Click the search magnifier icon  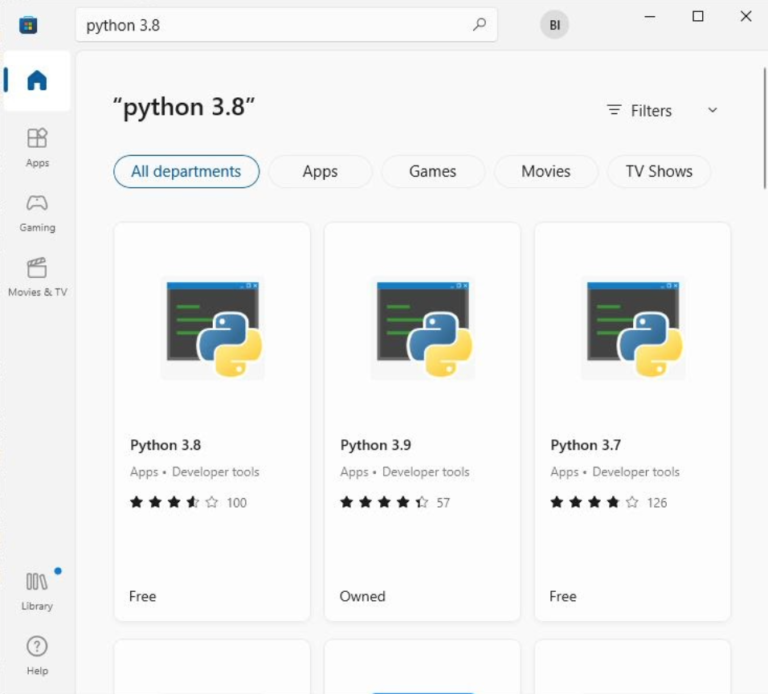point(480,25)
